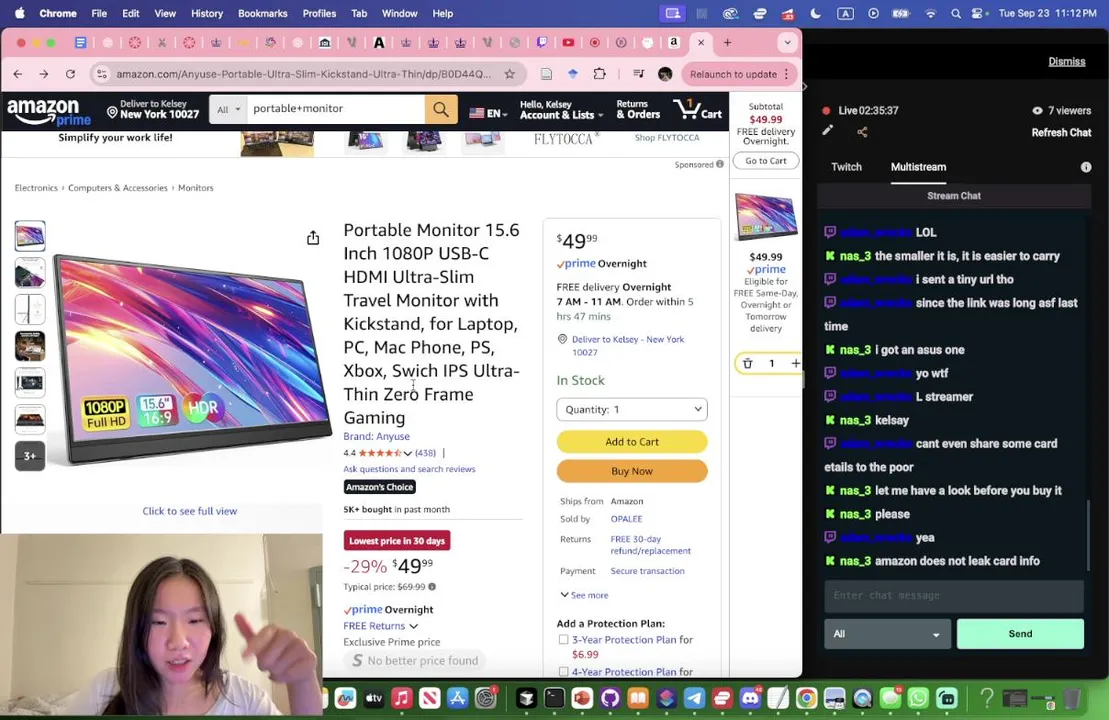Open the shopping cart icon
The width and height of the screenshot is (1109, 720).
click(697, 110)
